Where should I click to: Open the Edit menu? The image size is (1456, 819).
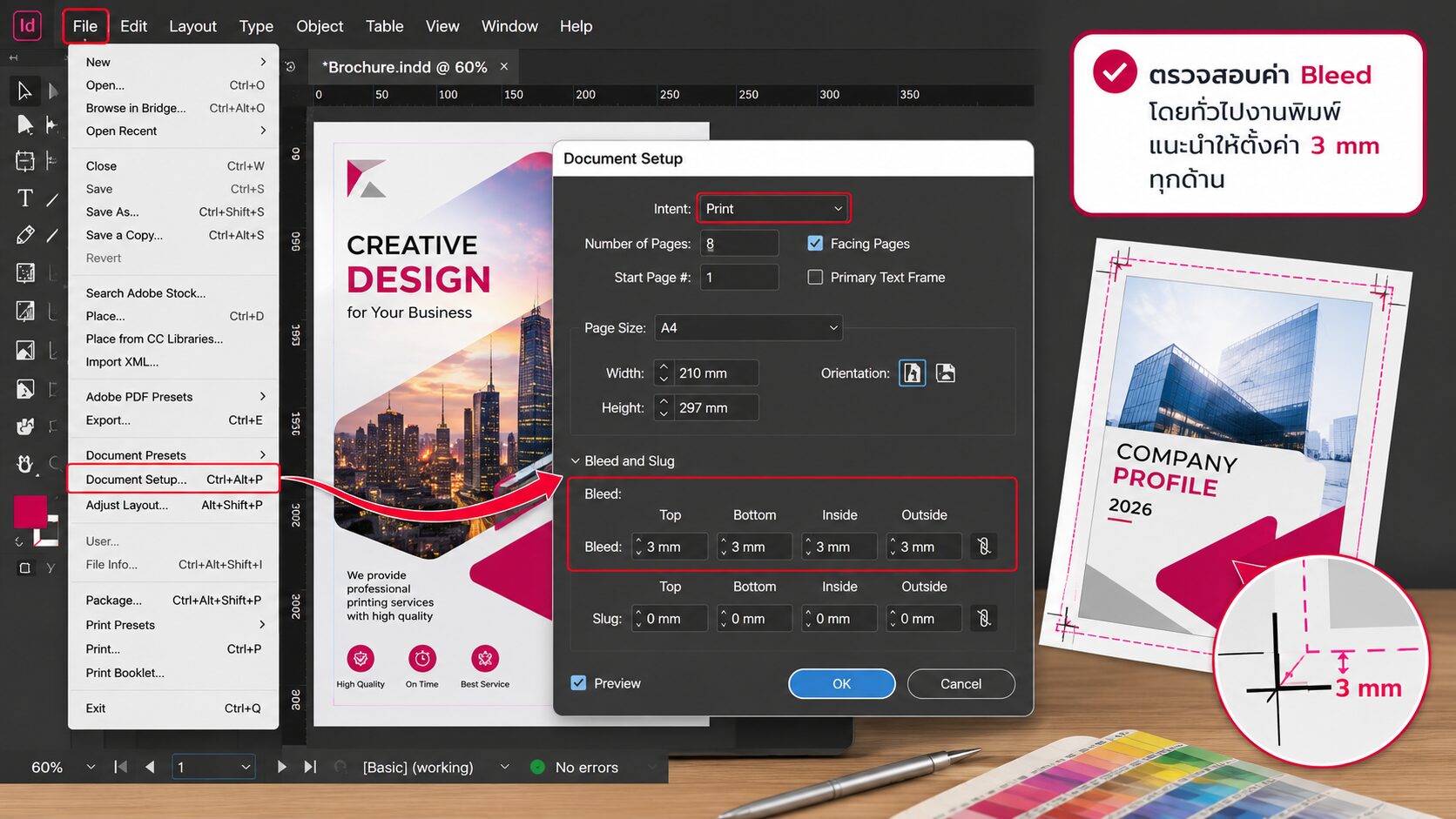click(x=133, y=26)
